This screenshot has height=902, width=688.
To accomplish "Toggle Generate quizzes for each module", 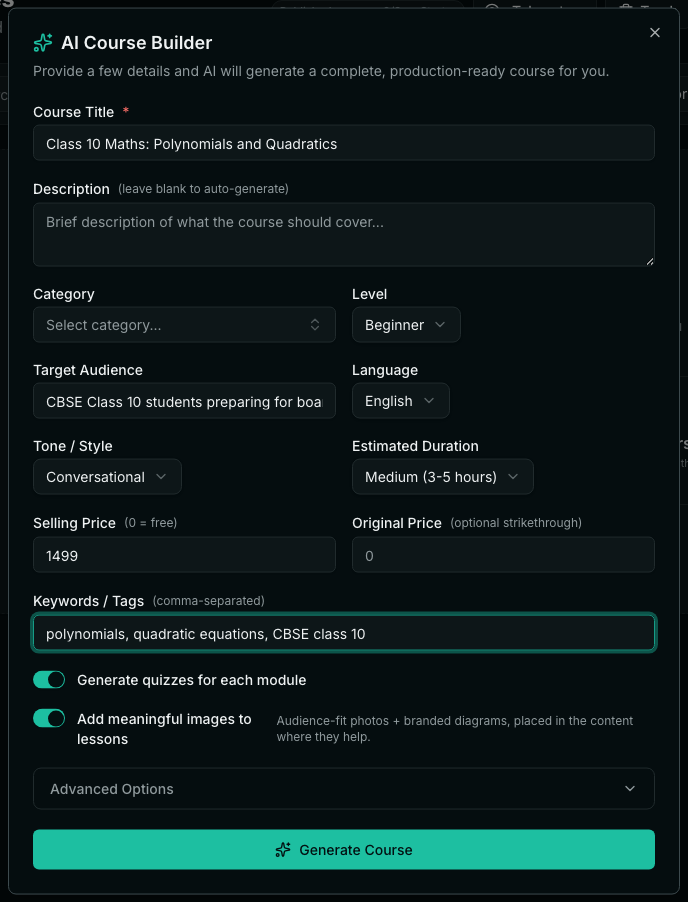I will pyautogui.click(x=49, y=679).
